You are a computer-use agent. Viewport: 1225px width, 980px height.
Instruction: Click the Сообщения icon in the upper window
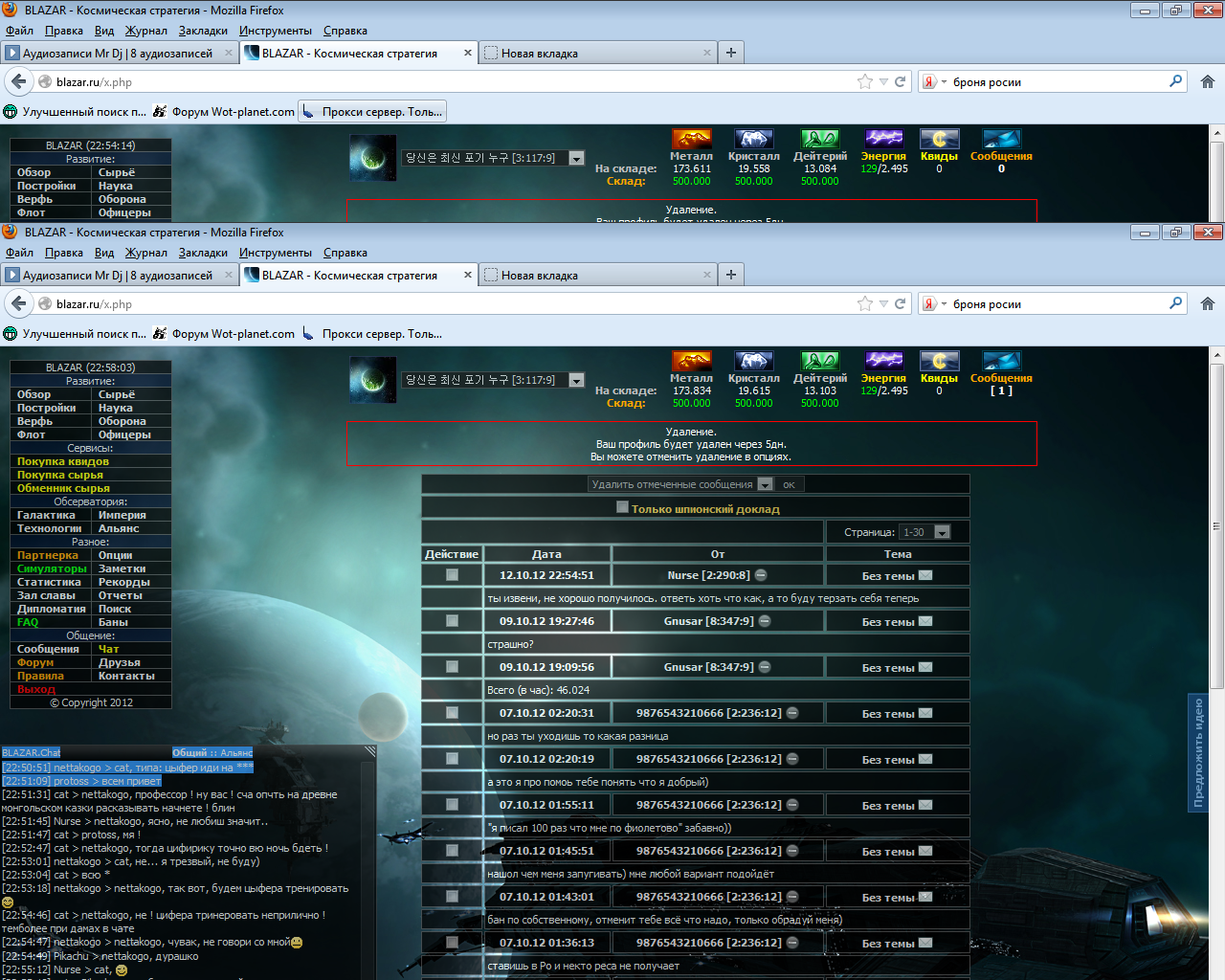coord(1001,139)
